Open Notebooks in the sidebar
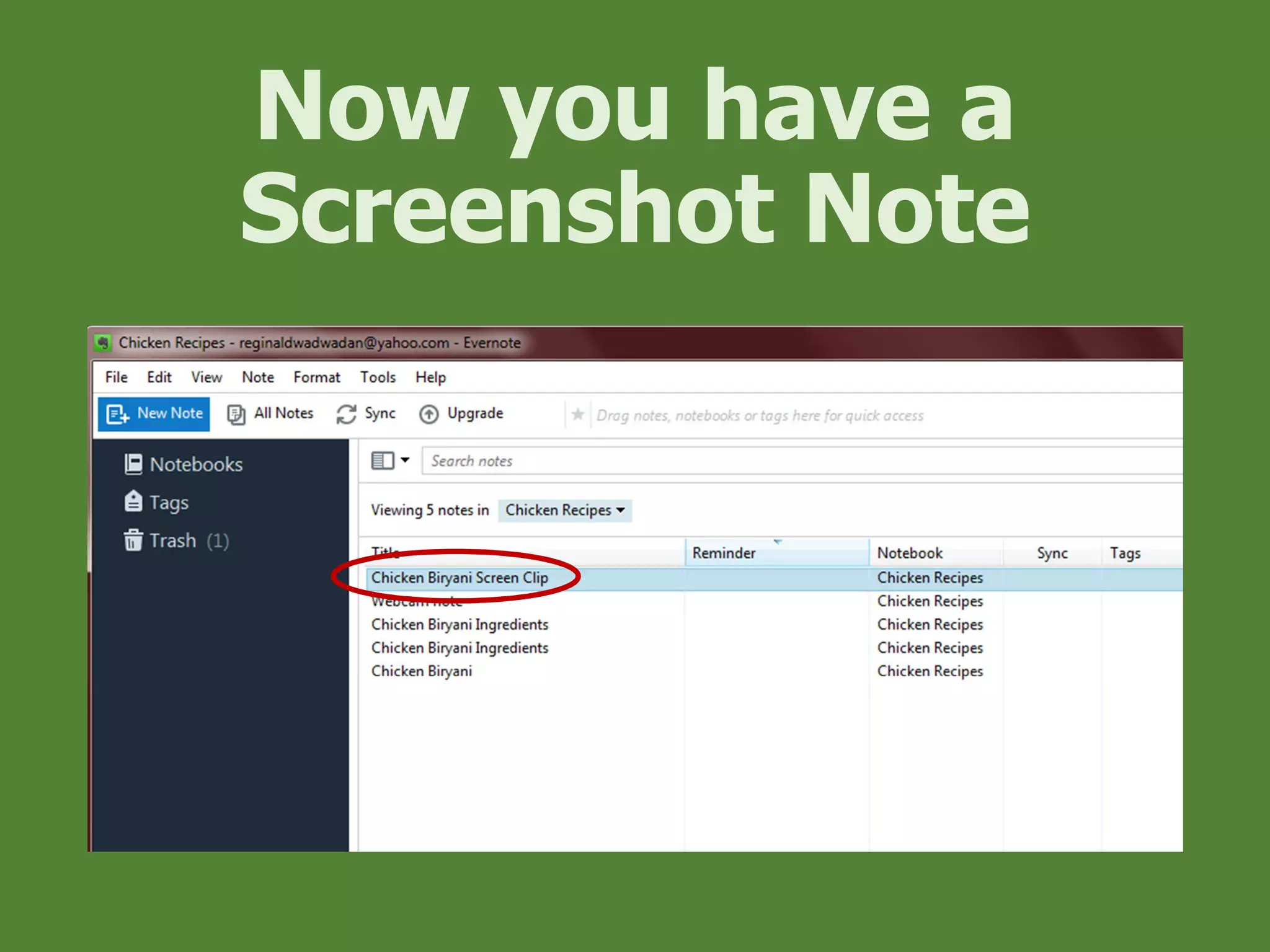This screenshot has height=952, width=1270. tap(196, 464)
